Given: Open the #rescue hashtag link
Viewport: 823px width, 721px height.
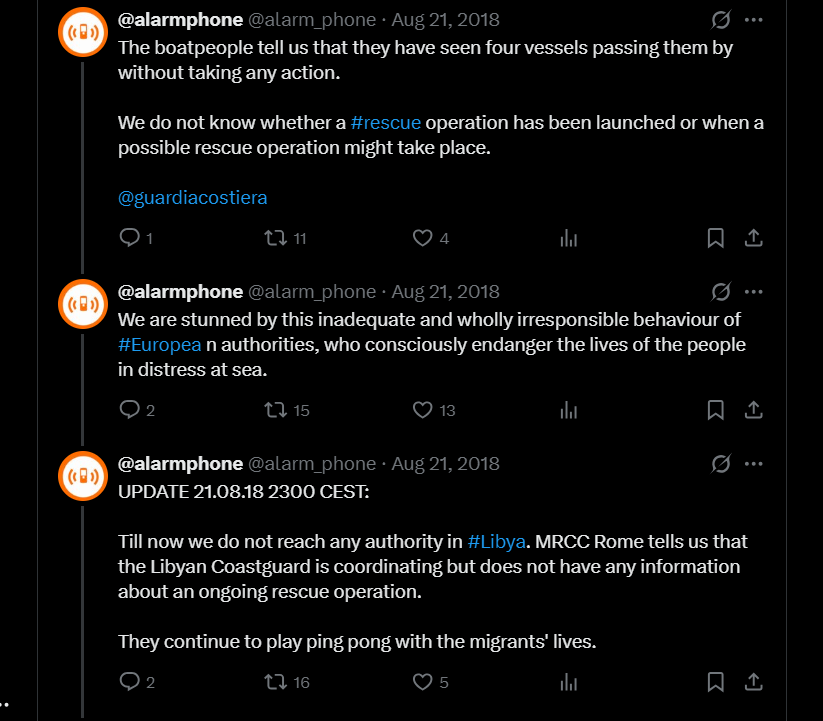Looking at the screenshot, I should tap(386, 123).
